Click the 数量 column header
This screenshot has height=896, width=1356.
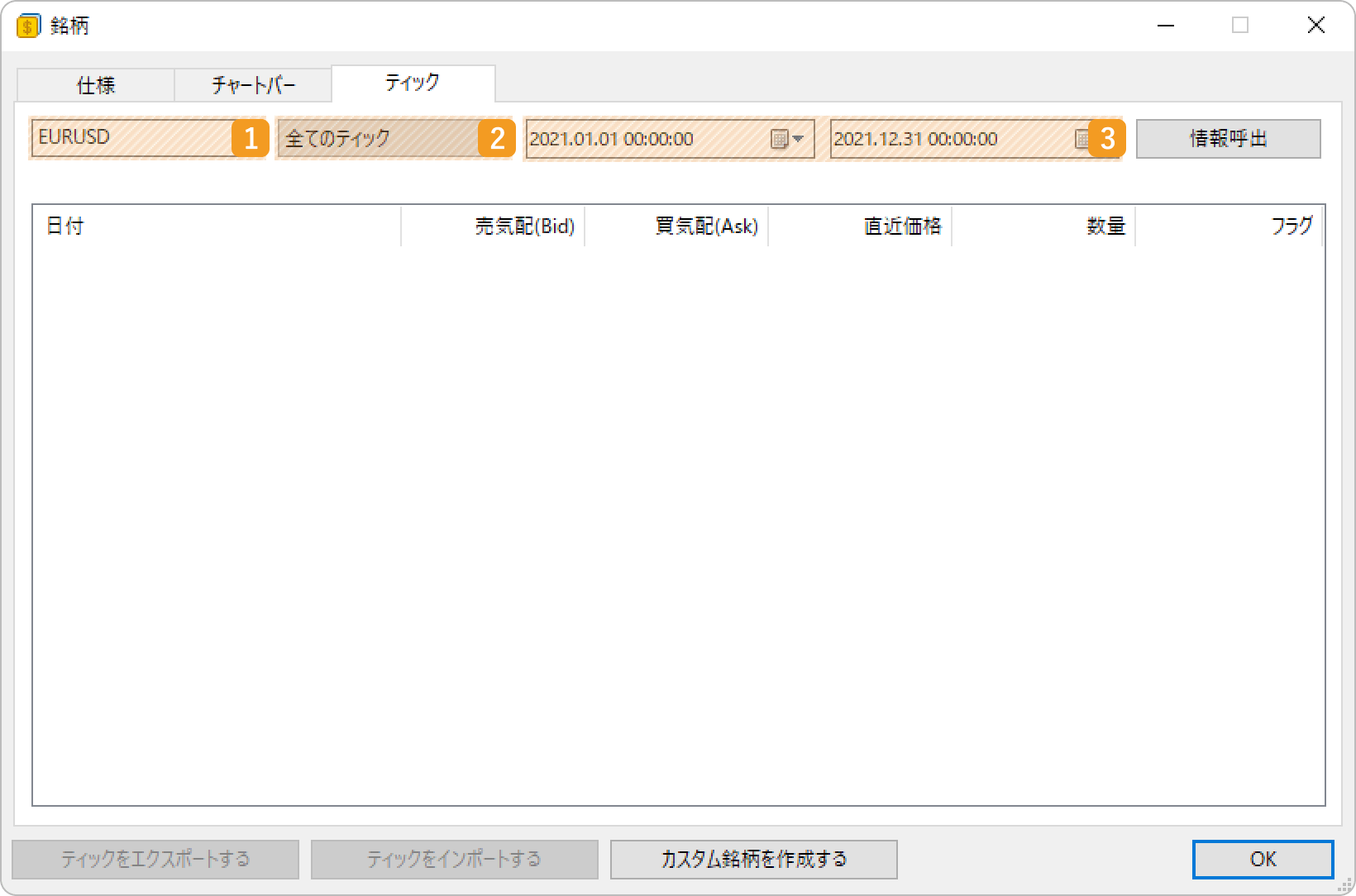[x=1043, y=226]
